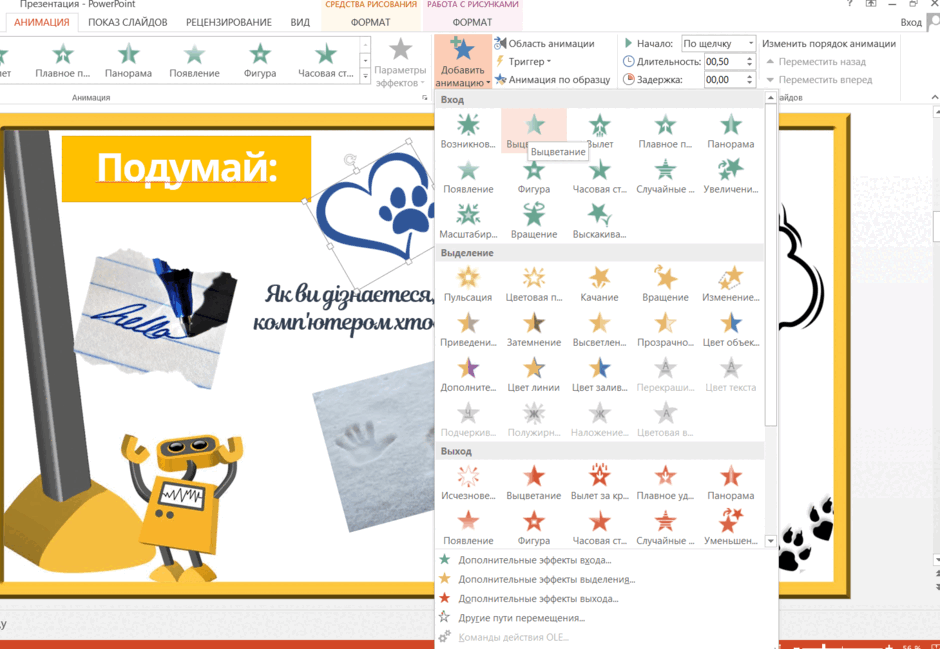
Task: Click the effects gallery scrollbar down arrow
Action: [770, 541]
